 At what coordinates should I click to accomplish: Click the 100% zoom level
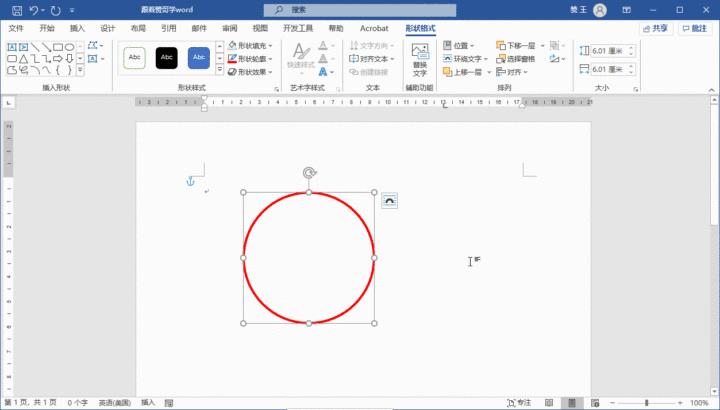(x=699, y=403)
